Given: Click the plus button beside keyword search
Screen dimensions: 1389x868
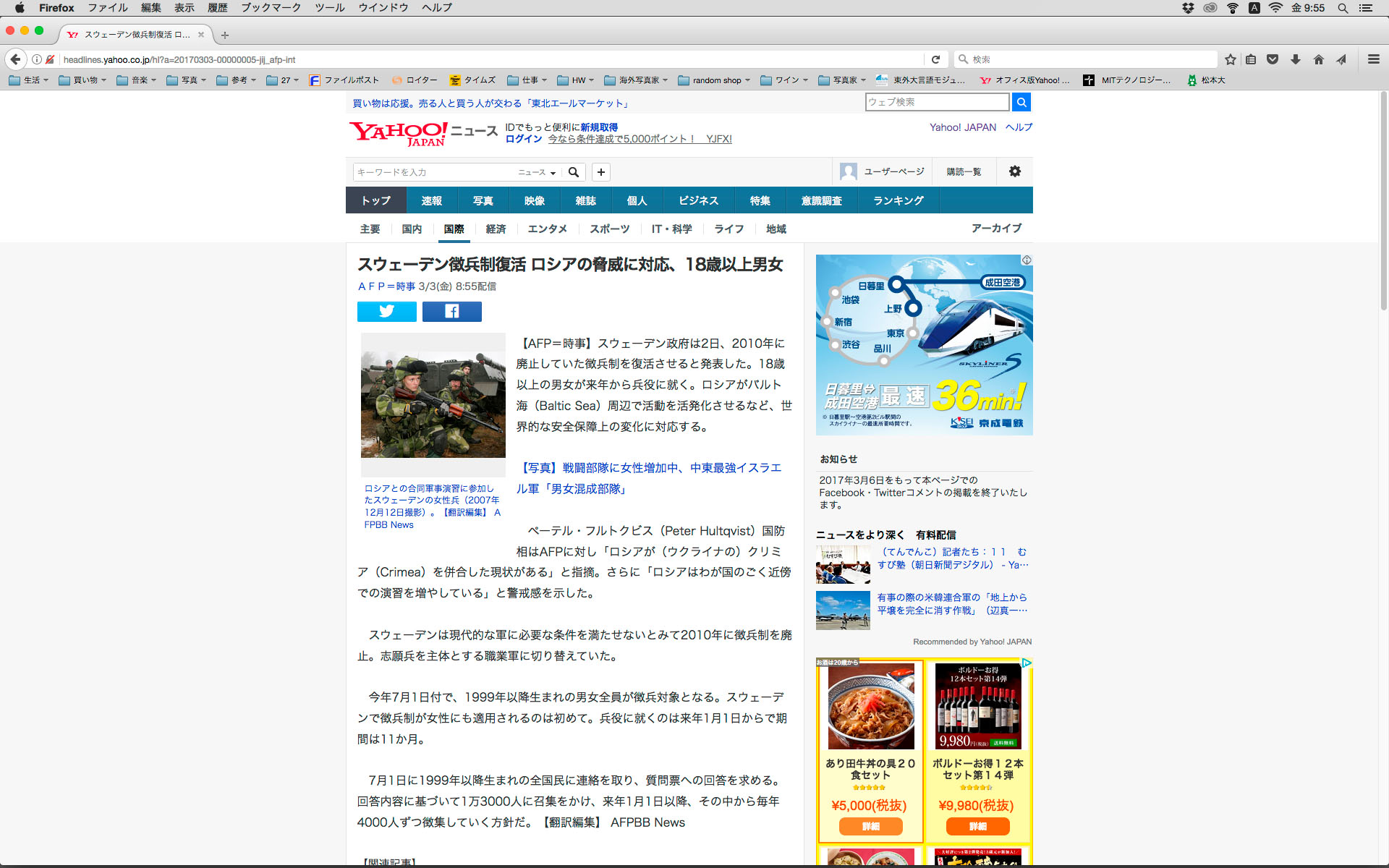Looking at the screenshot, I should 600,172.
